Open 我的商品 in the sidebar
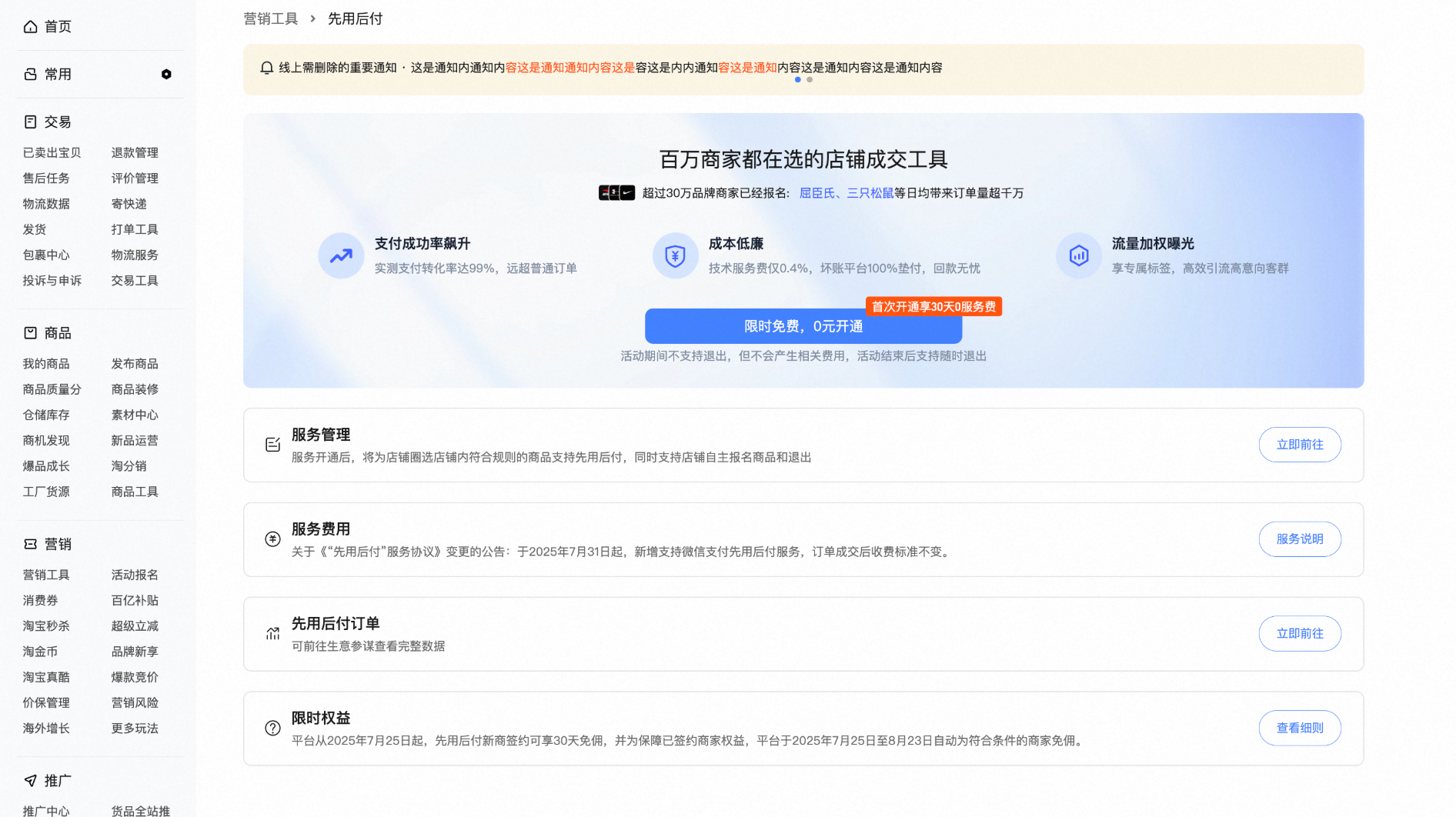This screenshot has width=1456, height=817. point(46,364)
